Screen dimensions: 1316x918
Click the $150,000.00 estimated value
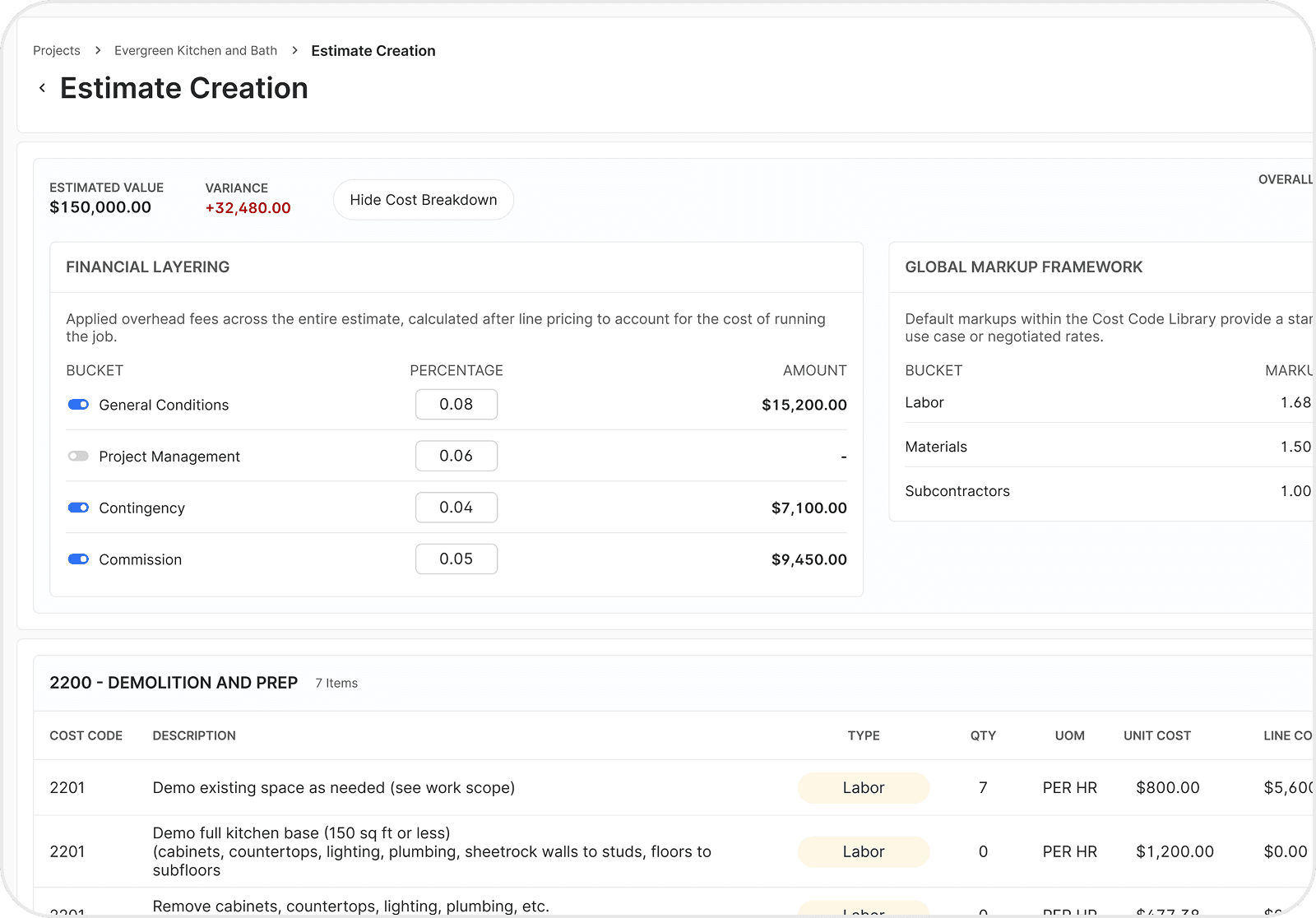(x=100, y=207)
